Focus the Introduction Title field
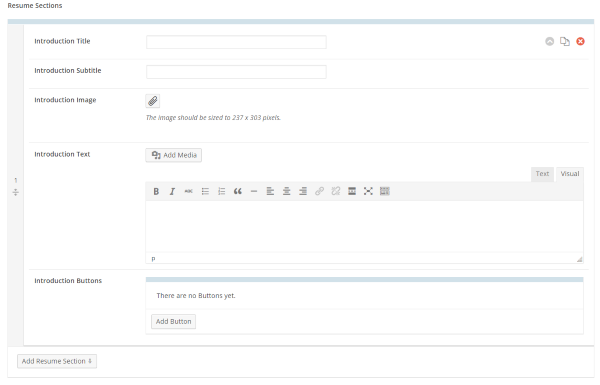The height and width of the screenshot is (385, 600). click(236, 42)
